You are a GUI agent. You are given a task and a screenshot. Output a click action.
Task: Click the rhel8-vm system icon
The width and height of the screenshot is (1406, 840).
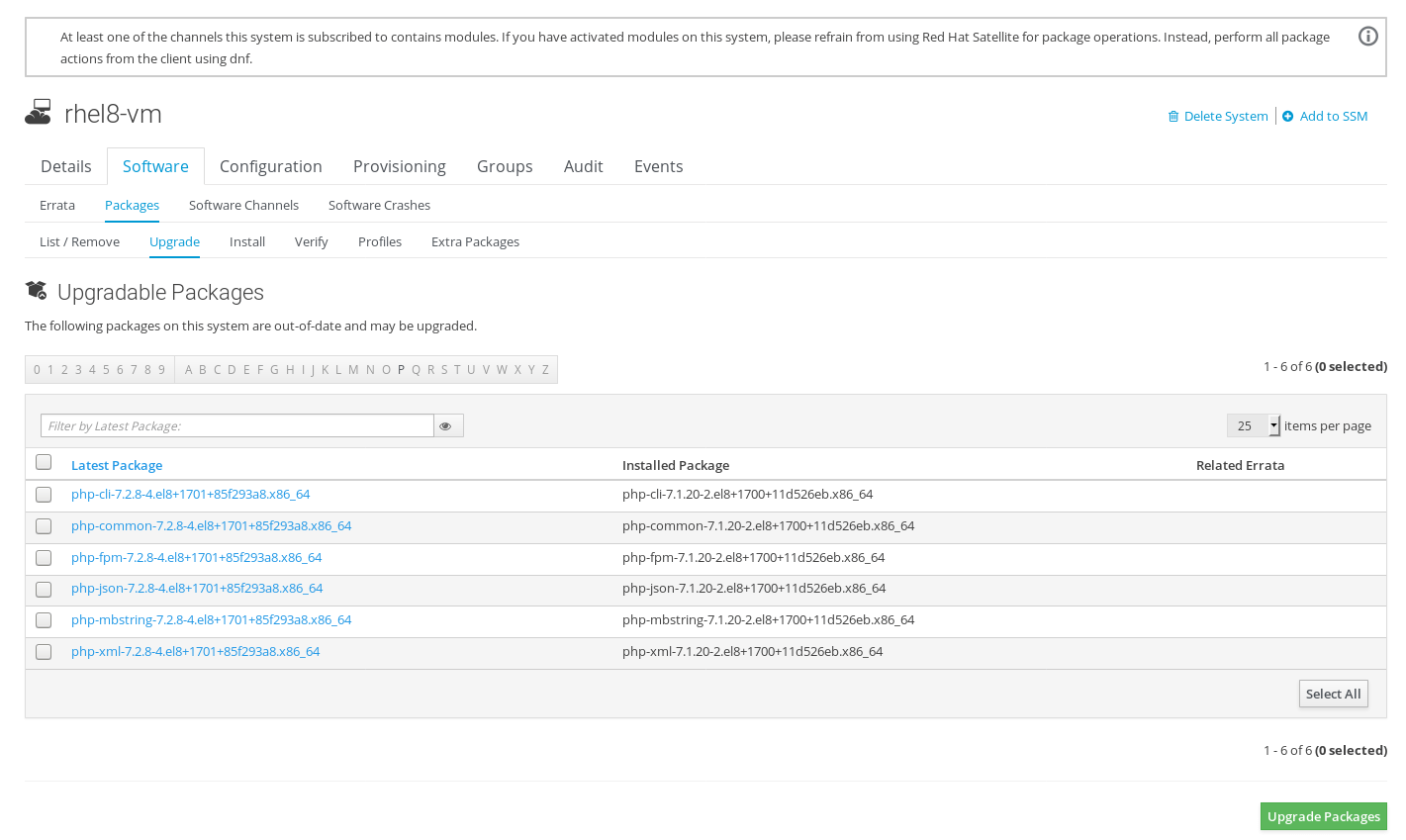tap(38, 113)
